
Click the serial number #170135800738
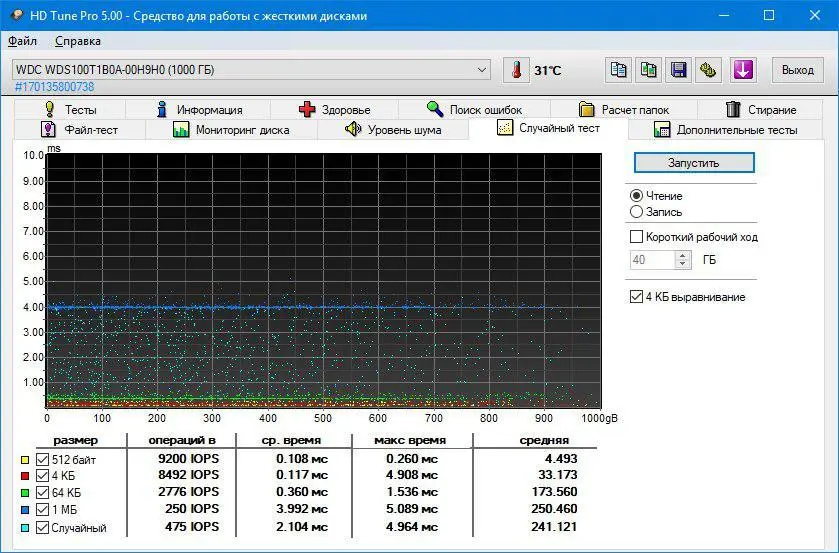coord(55,87)
